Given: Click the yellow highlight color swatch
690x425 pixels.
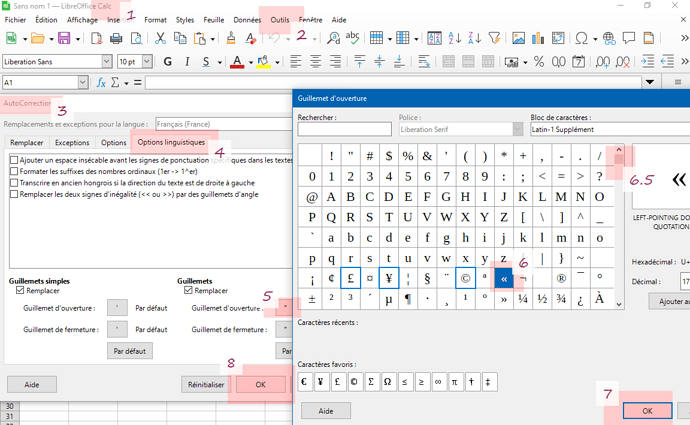Looking at the screenshot, I should (262, 61).
